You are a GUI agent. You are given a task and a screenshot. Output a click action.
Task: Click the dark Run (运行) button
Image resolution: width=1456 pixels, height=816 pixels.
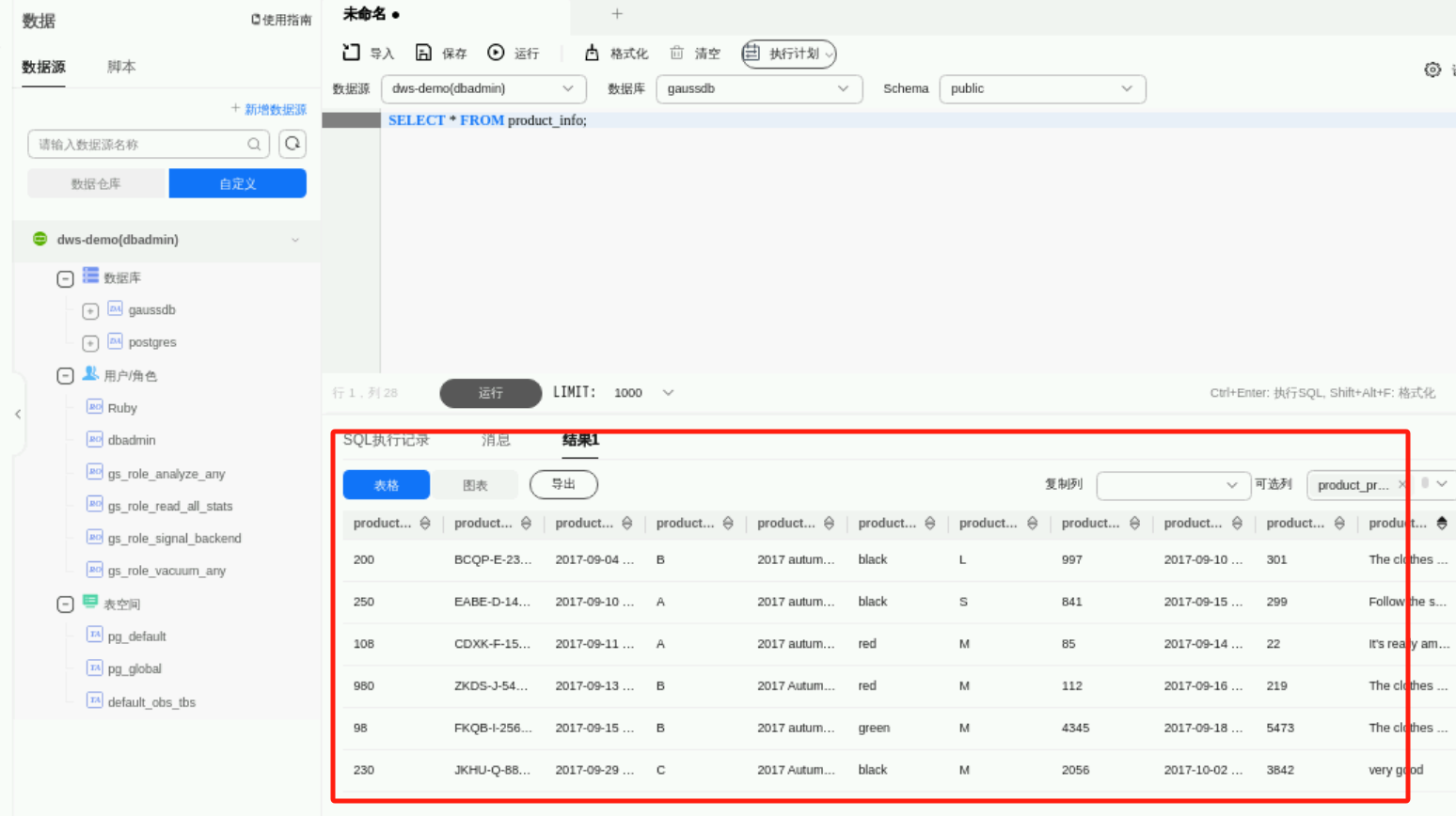(x=491, y=393)
